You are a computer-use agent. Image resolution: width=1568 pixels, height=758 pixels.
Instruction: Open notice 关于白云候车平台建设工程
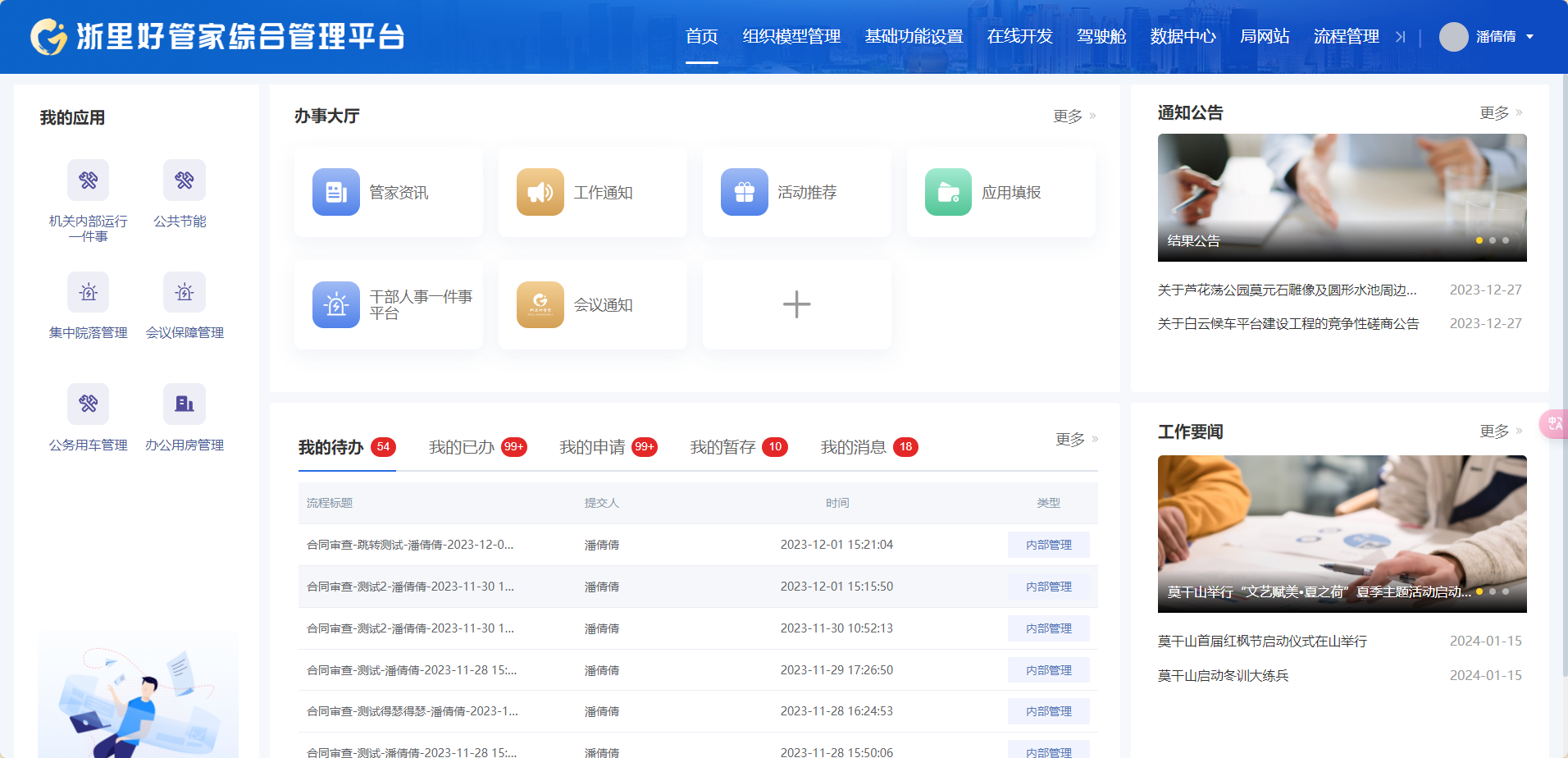1288,323
